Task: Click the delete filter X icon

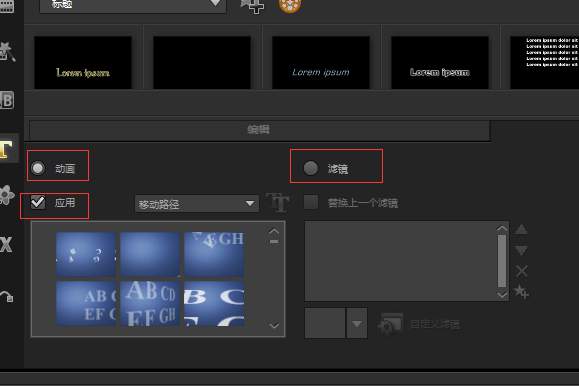Action: tap(521, 271)
